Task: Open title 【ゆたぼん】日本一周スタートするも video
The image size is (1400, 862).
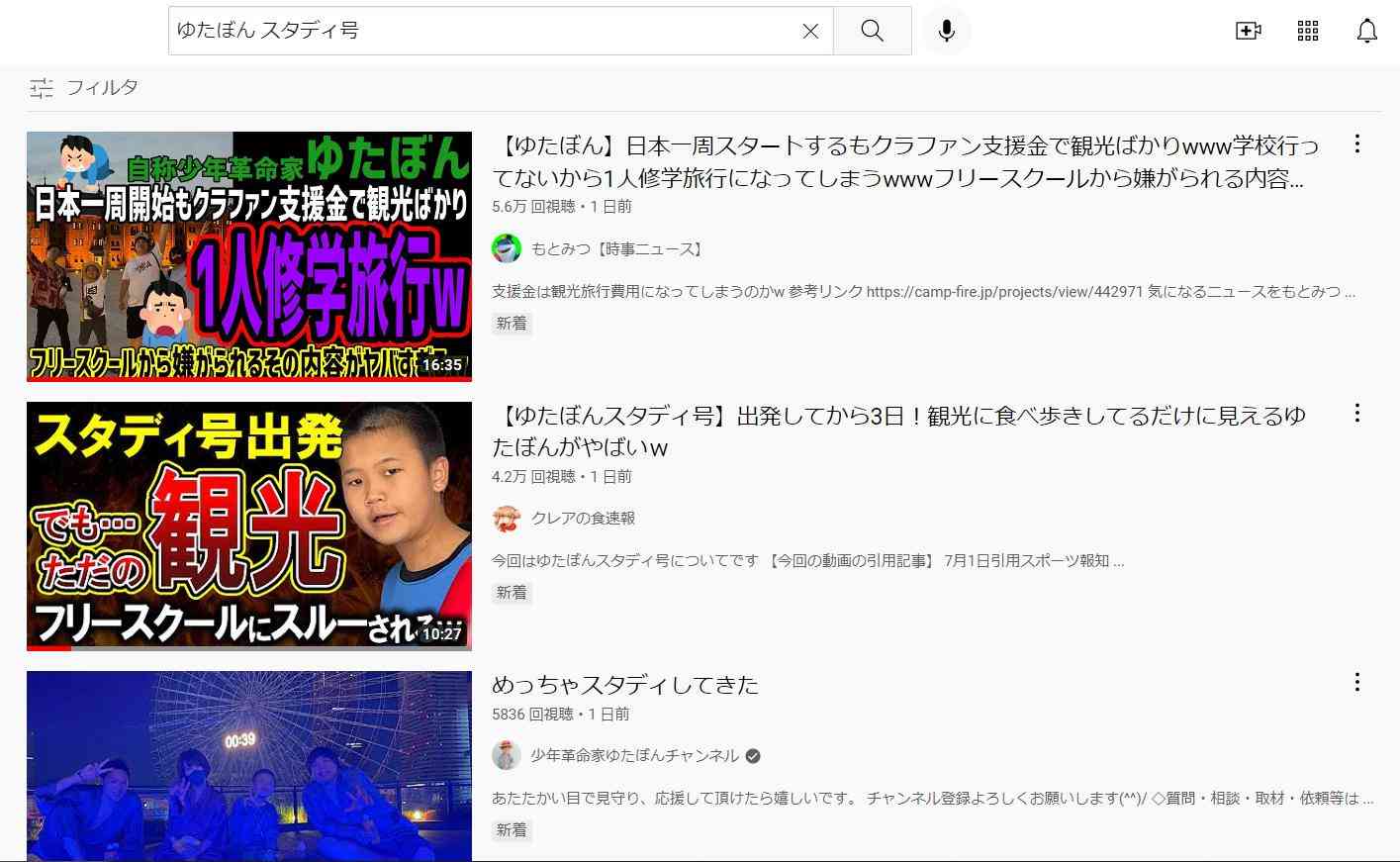Action: click(906, 162)
